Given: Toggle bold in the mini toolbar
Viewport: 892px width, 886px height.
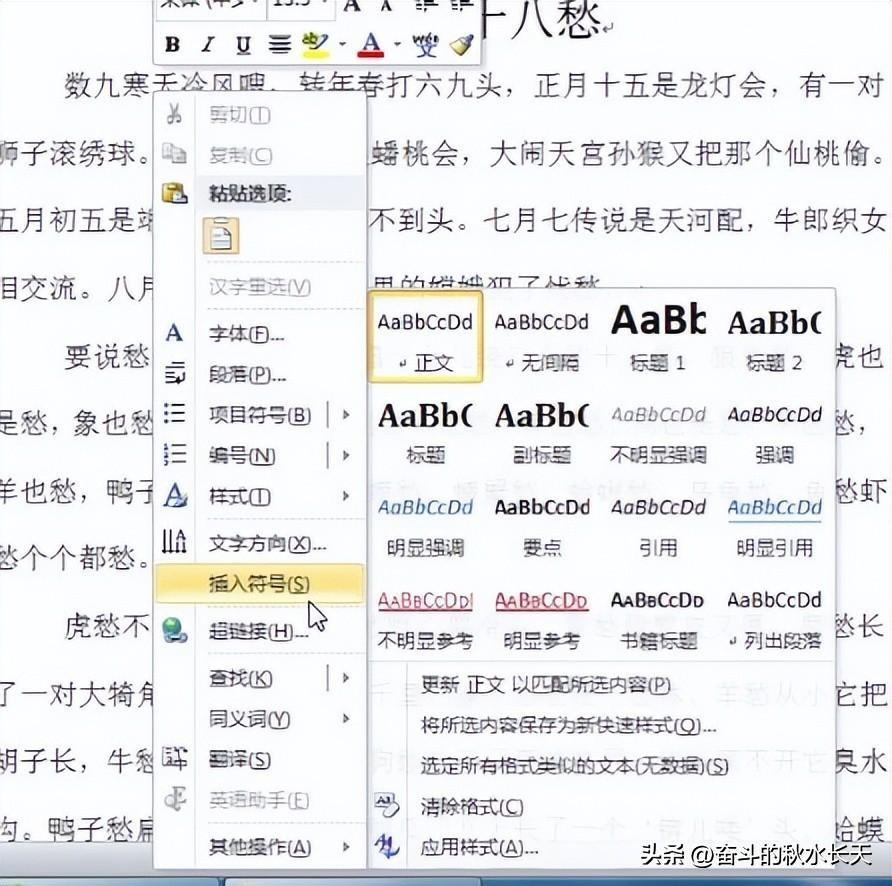Looking at the screenshot, I should (172, 44).
